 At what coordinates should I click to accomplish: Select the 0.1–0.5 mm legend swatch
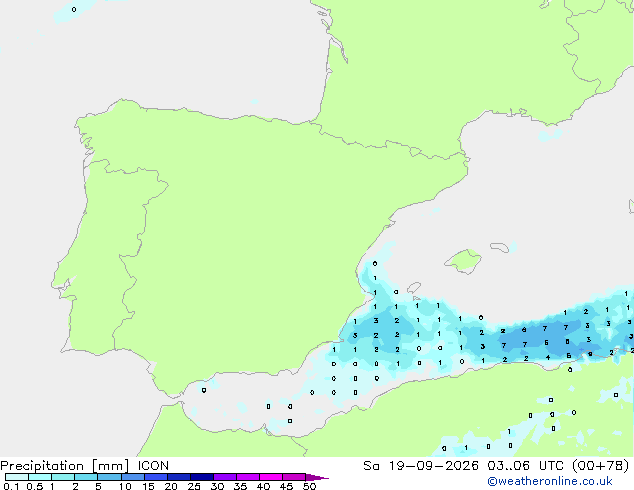point(17,477)
